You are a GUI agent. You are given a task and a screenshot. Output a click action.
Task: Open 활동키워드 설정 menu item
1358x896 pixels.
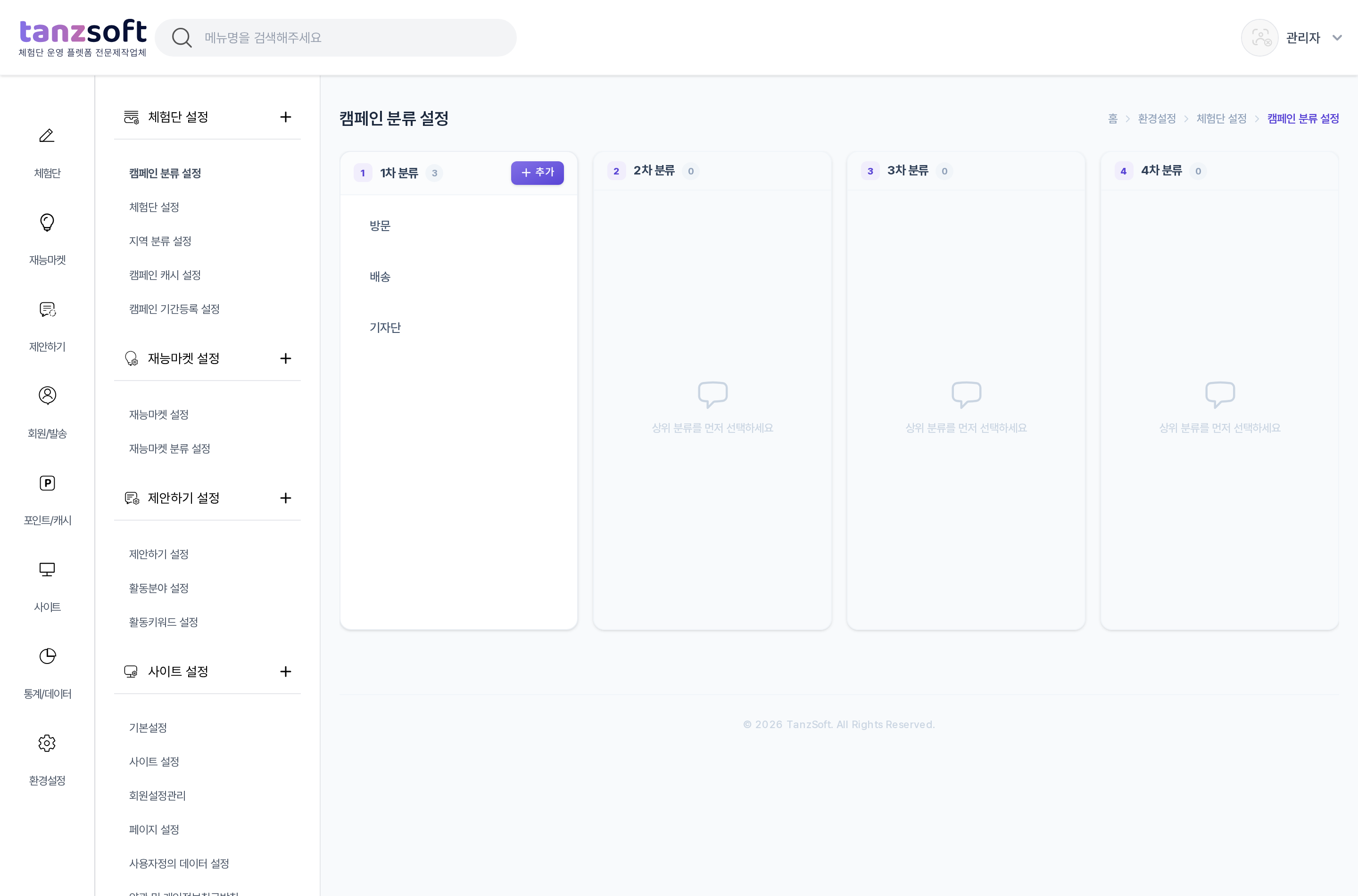(x=164, y=622)
